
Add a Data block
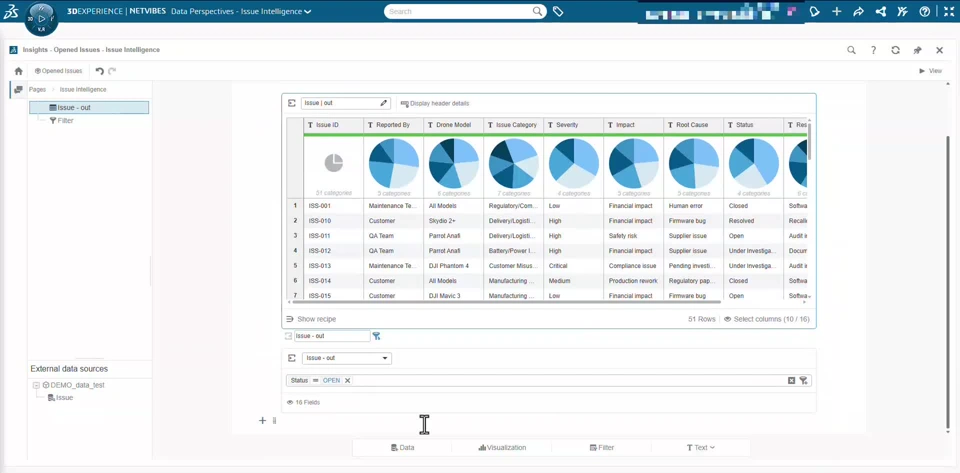402,447
